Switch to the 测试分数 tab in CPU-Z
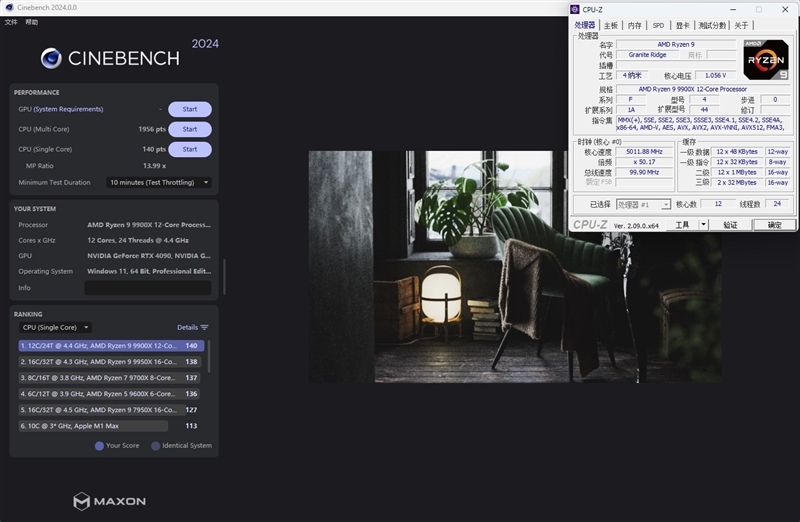The width and height of the screenshot is (800, 522). [712, 26]
